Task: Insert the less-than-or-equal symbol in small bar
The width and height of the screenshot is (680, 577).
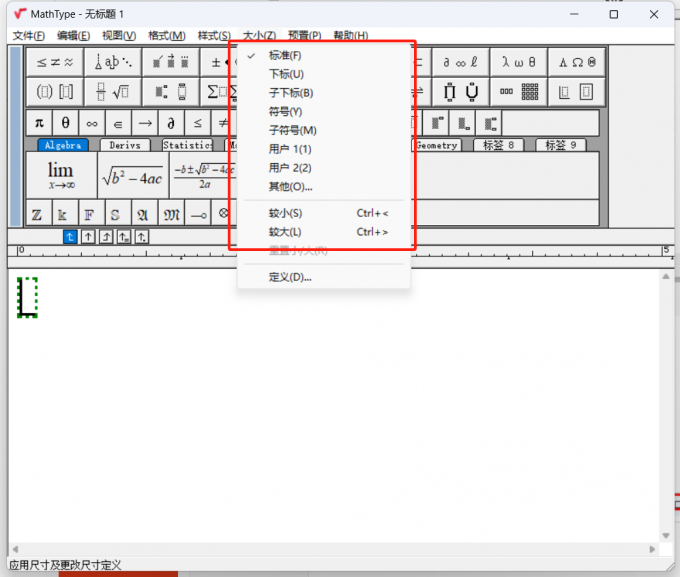Action: point(198,123)
